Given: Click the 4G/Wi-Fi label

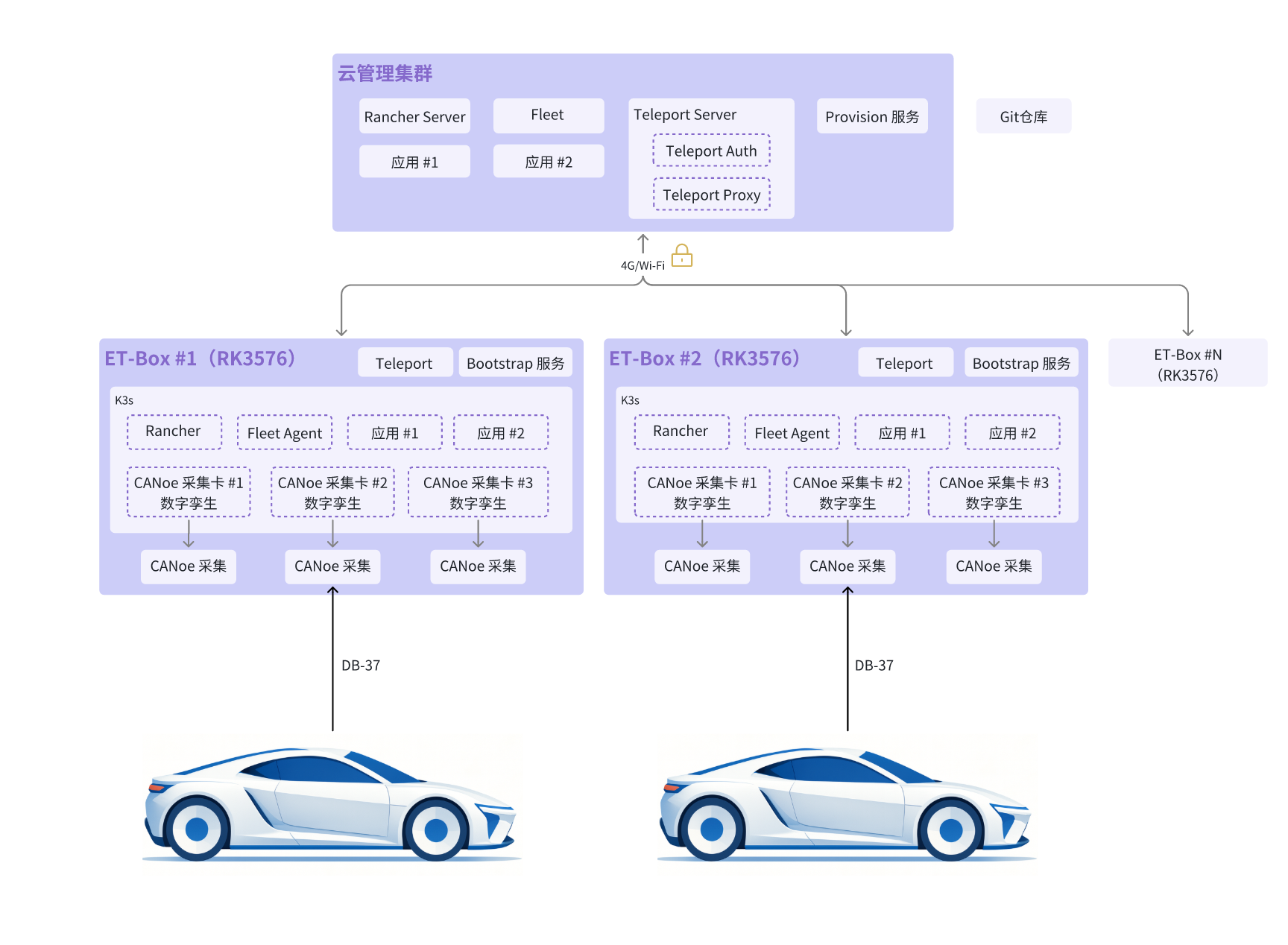Looking at the screenshot, I should (x=643, y=265).
